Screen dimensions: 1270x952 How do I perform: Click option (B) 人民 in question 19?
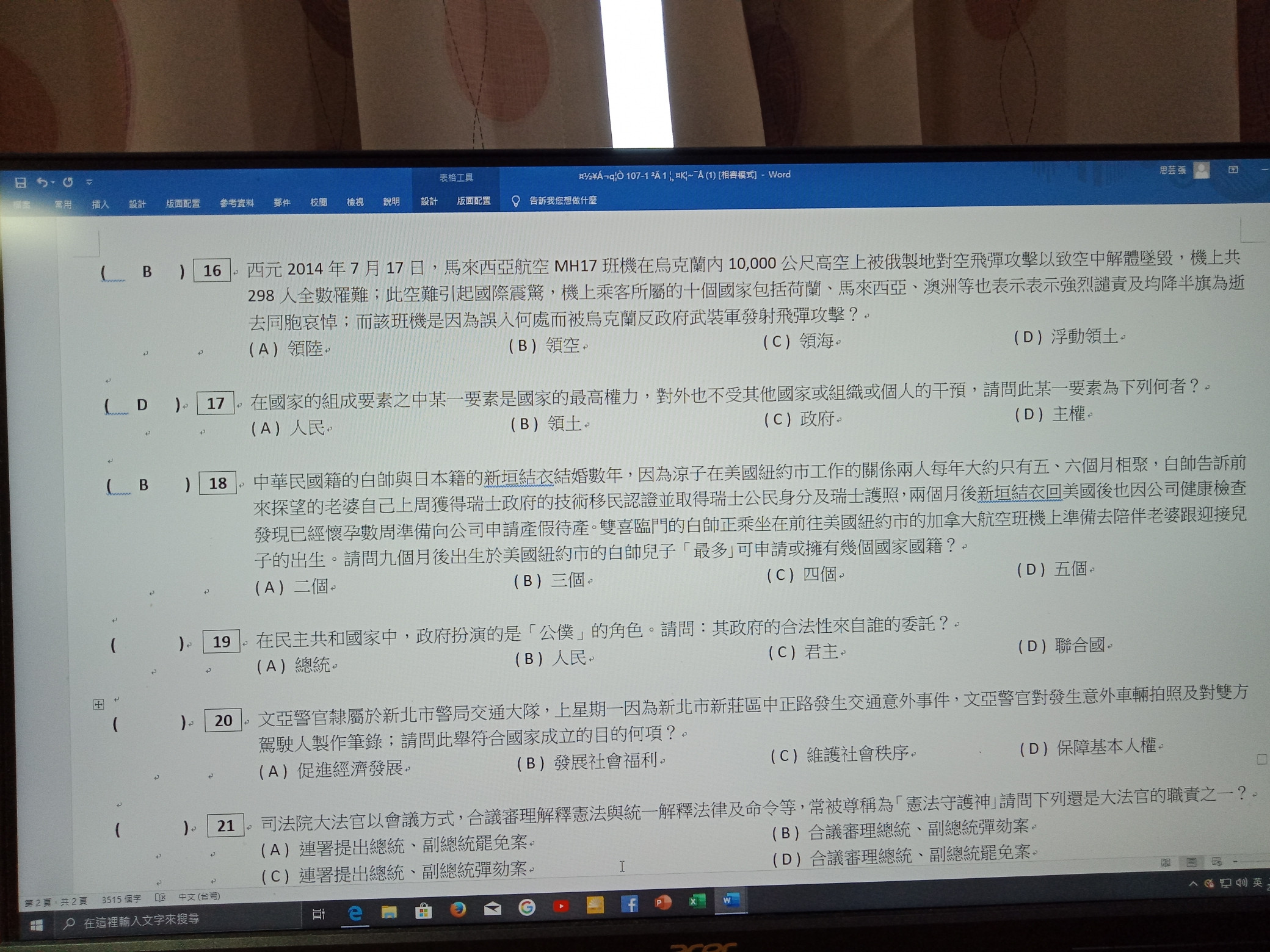(552, 658)
